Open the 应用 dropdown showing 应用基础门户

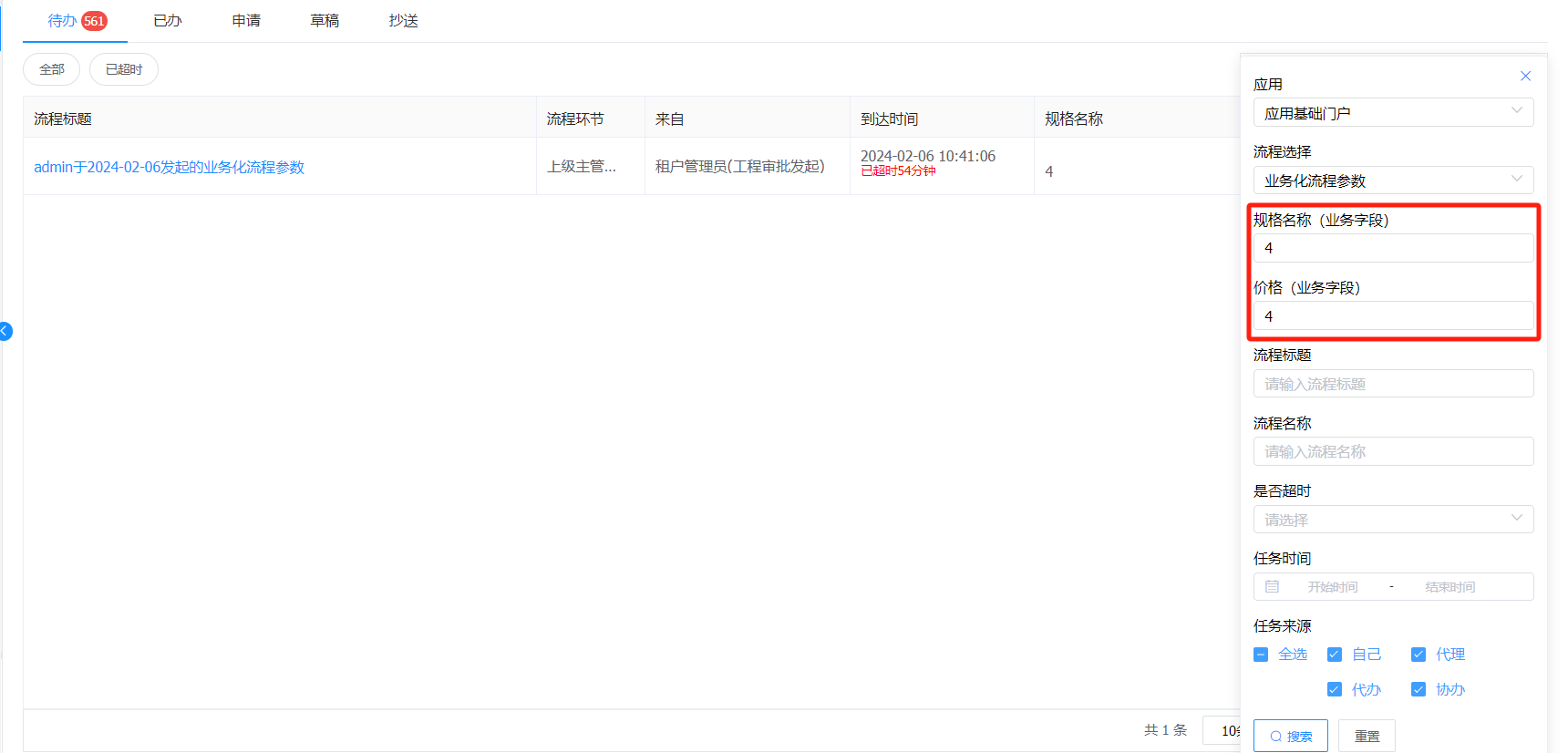pyautogui.click(x=1392, y=113)
